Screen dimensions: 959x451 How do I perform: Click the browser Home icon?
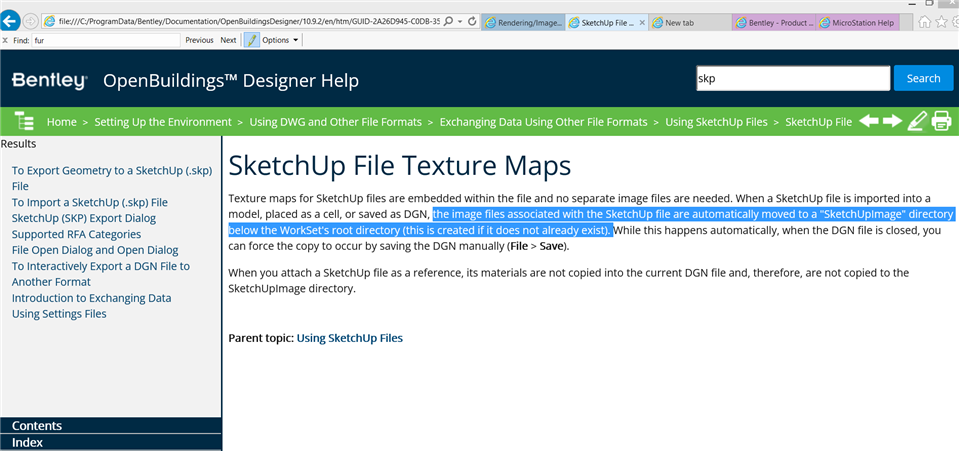click(925, 22)
